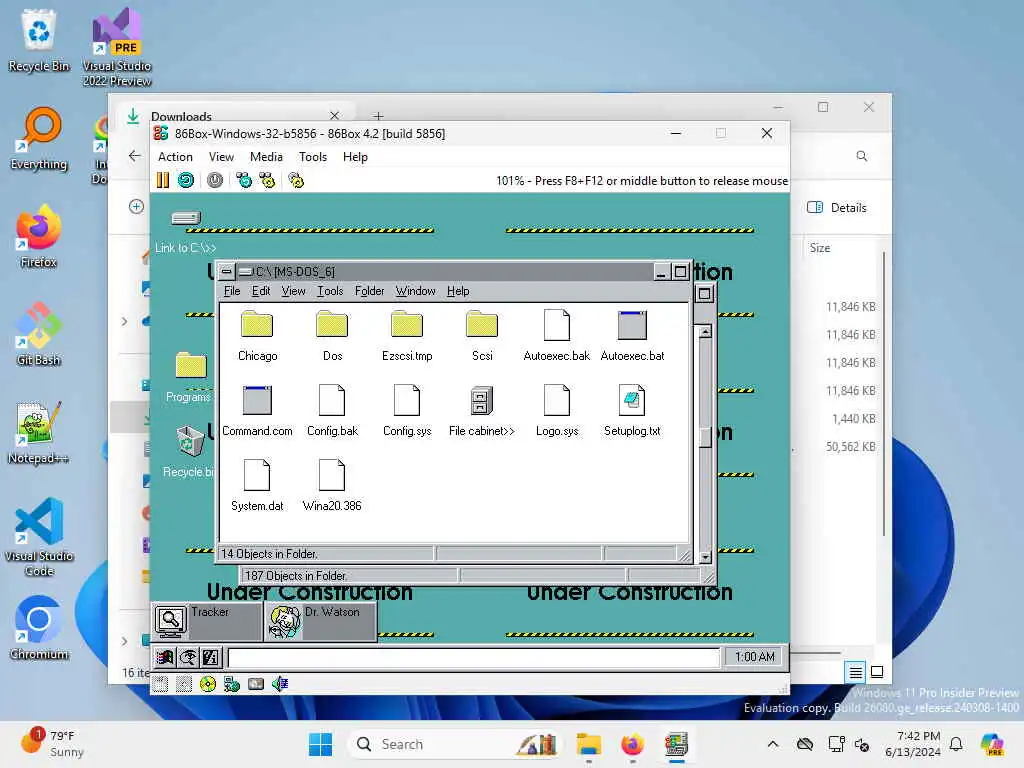Click the gray ACPI shutdown power icon
This screenshot has width=1024, height=768.
[x=215, y=180]
